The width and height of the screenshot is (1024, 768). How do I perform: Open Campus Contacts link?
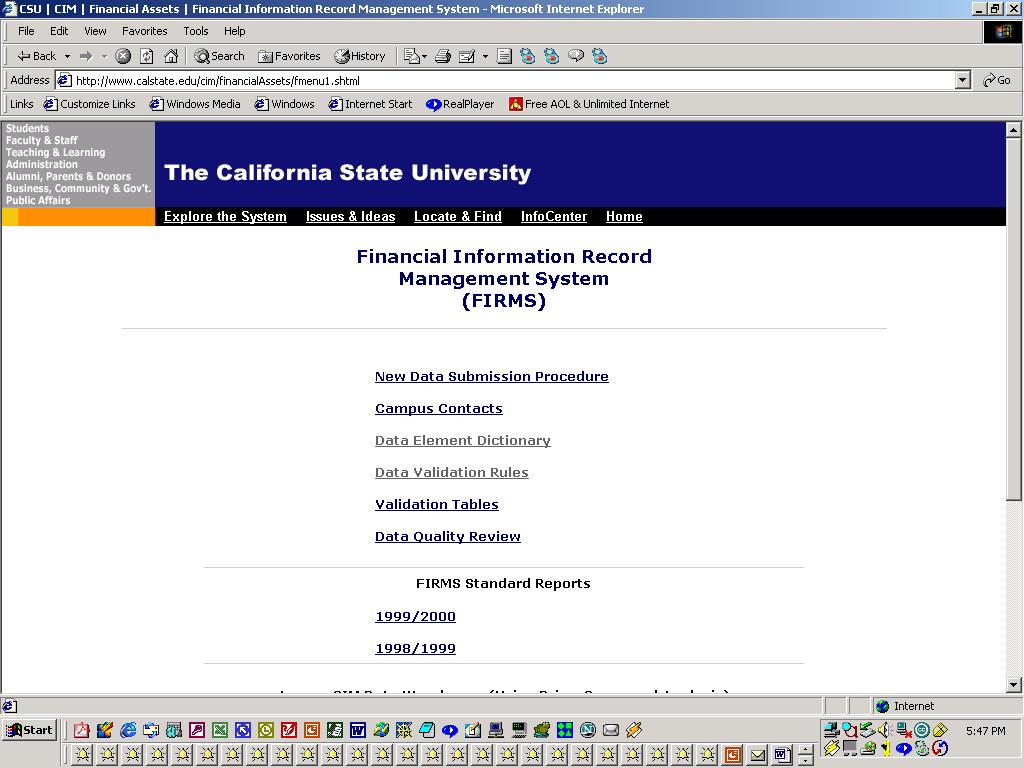coord(439,409)
